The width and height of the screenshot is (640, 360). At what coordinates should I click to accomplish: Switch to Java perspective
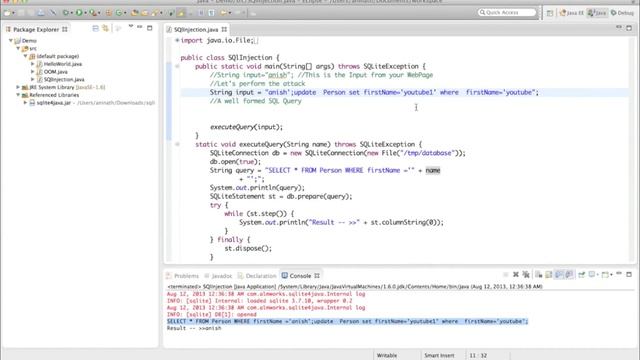[597, 13]
